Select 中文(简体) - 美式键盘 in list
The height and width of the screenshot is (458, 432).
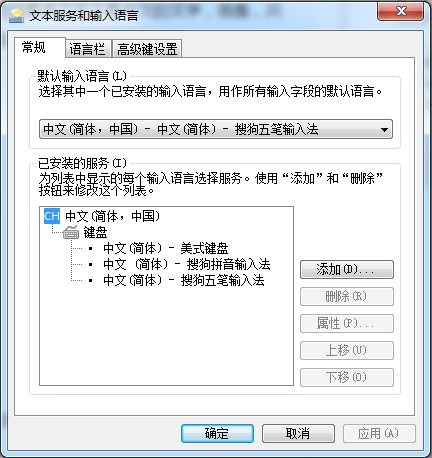coord(166,248)
